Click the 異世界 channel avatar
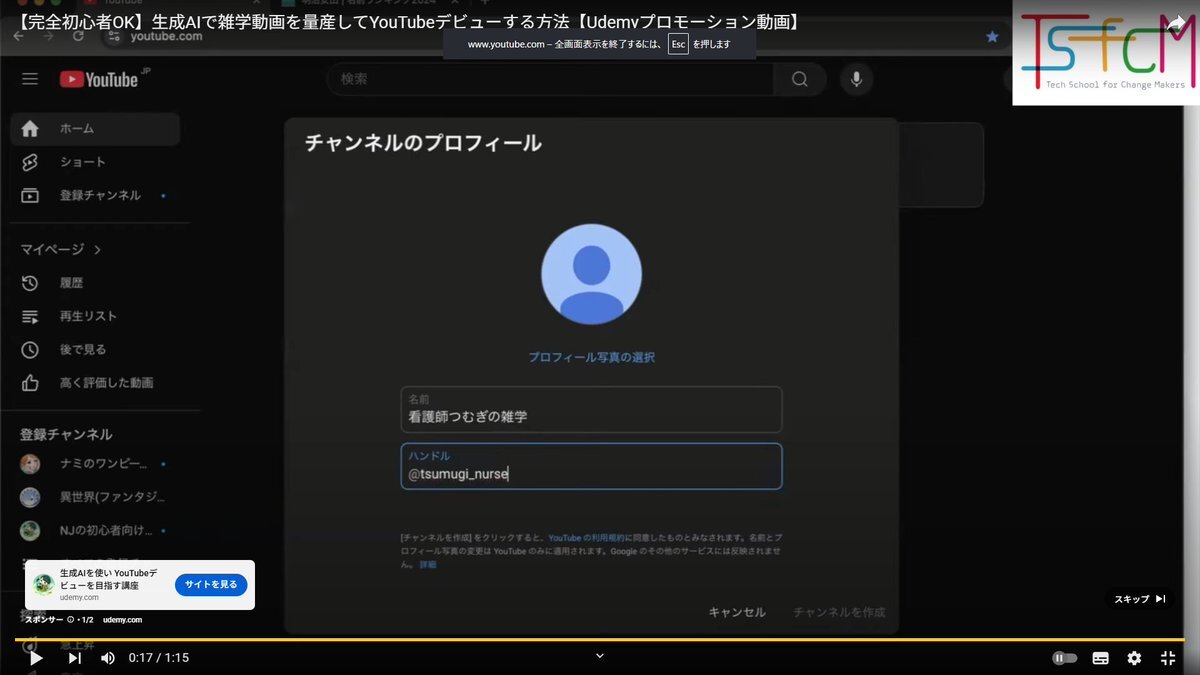 (30, 497)
